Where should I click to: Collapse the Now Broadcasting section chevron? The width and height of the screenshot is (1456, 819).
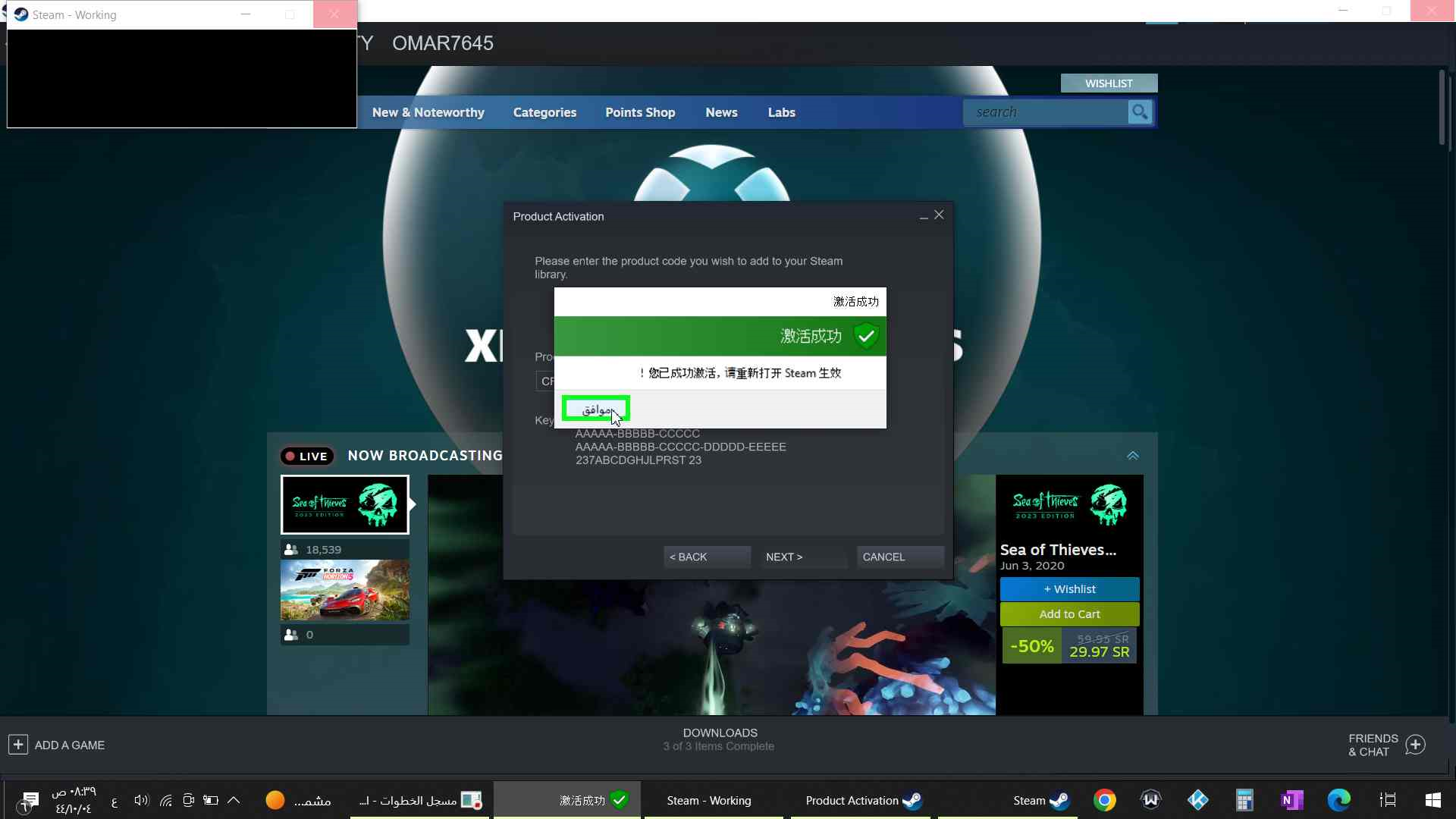1132,456
